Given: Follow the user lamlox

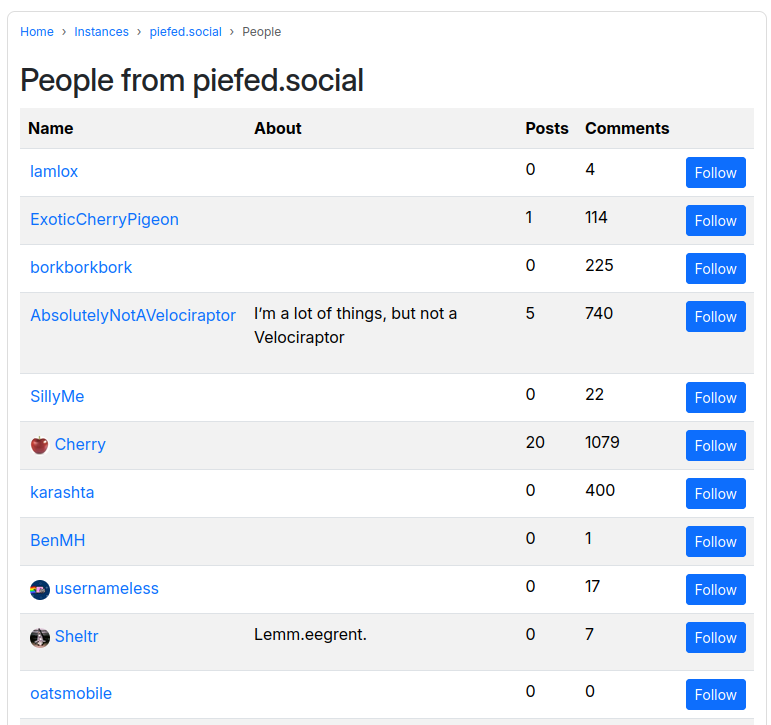Looking at the screenshot, I should [x=715, y=173].
